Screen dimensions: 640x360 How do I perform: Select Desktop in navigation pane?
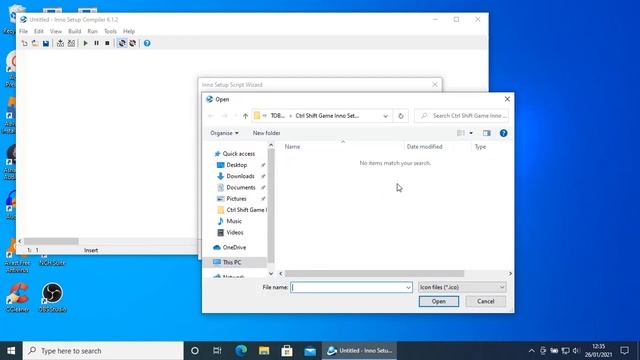(236, 165)
